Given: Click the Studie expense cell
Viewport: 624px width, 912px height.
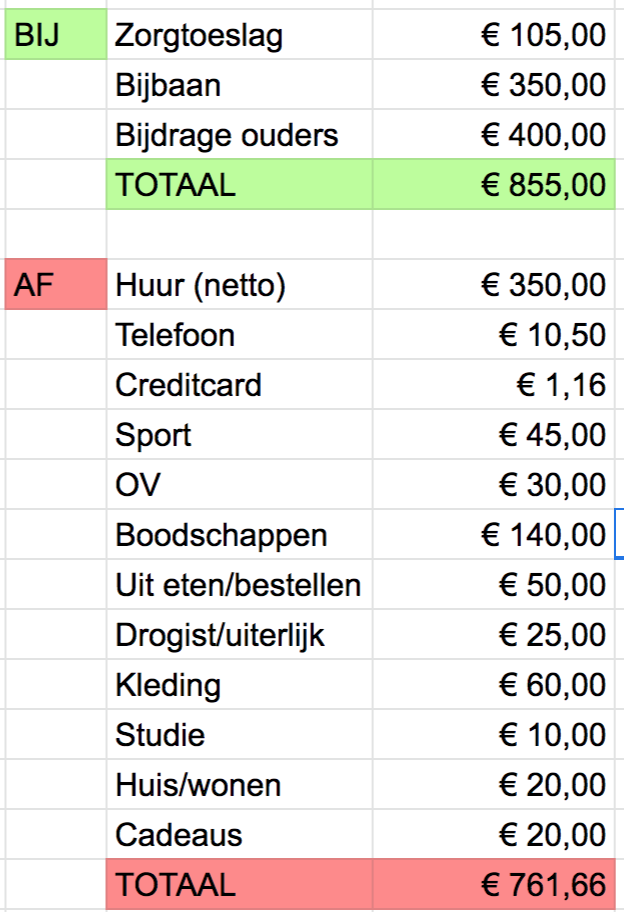Looking at the screenshot, I should pos(160,735).
